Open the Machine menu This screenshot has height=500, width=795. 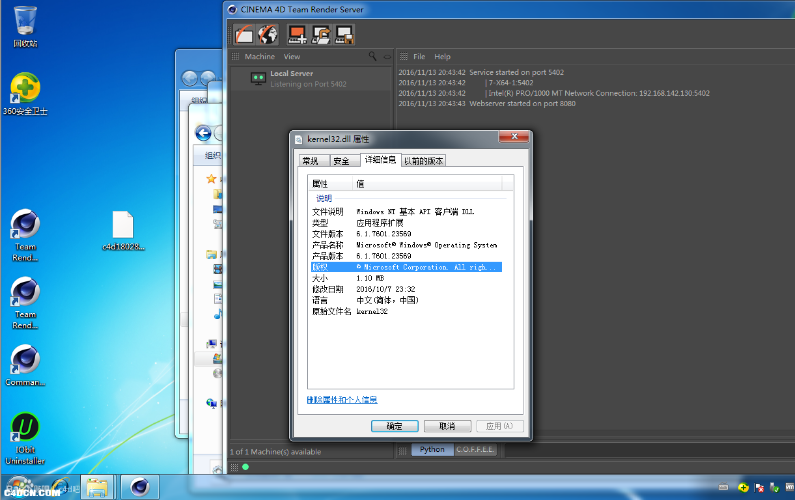pos(260,56)
